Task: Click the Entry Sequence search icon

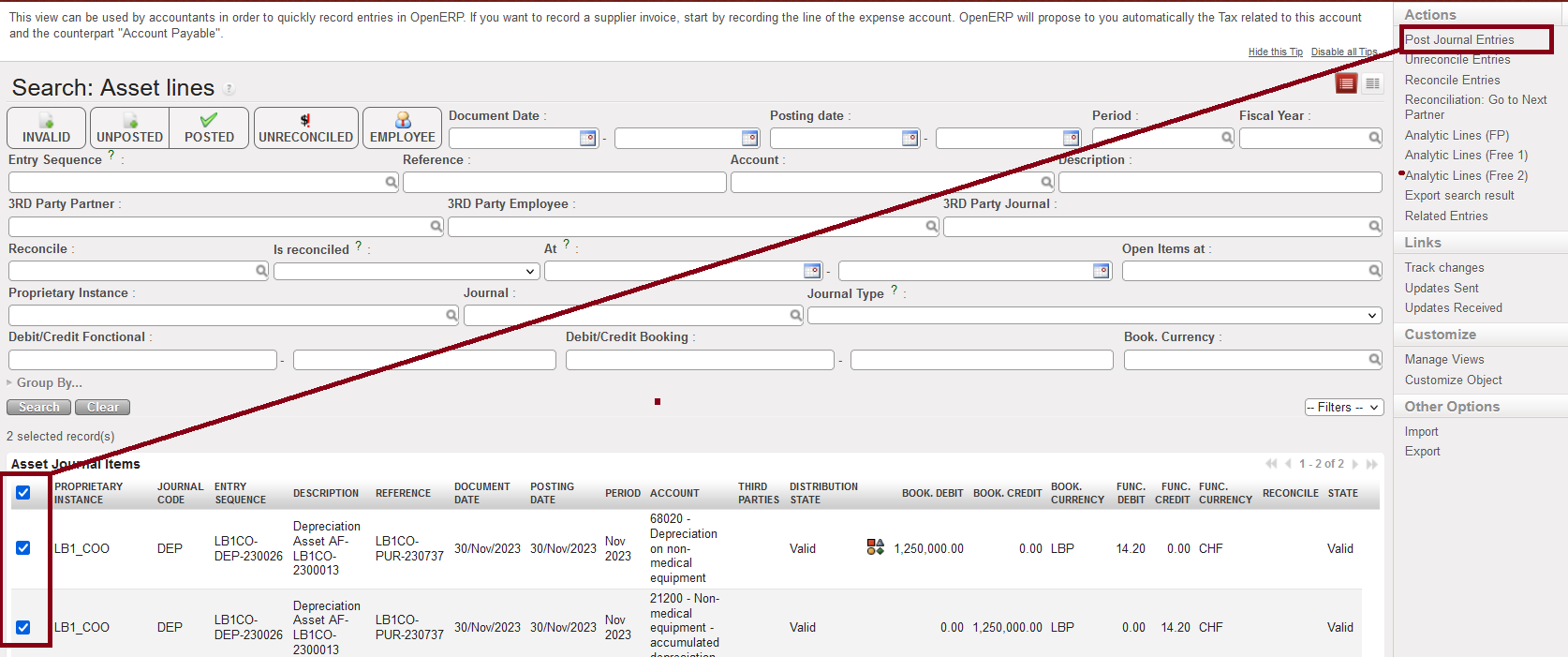Action: pos(392,182)
